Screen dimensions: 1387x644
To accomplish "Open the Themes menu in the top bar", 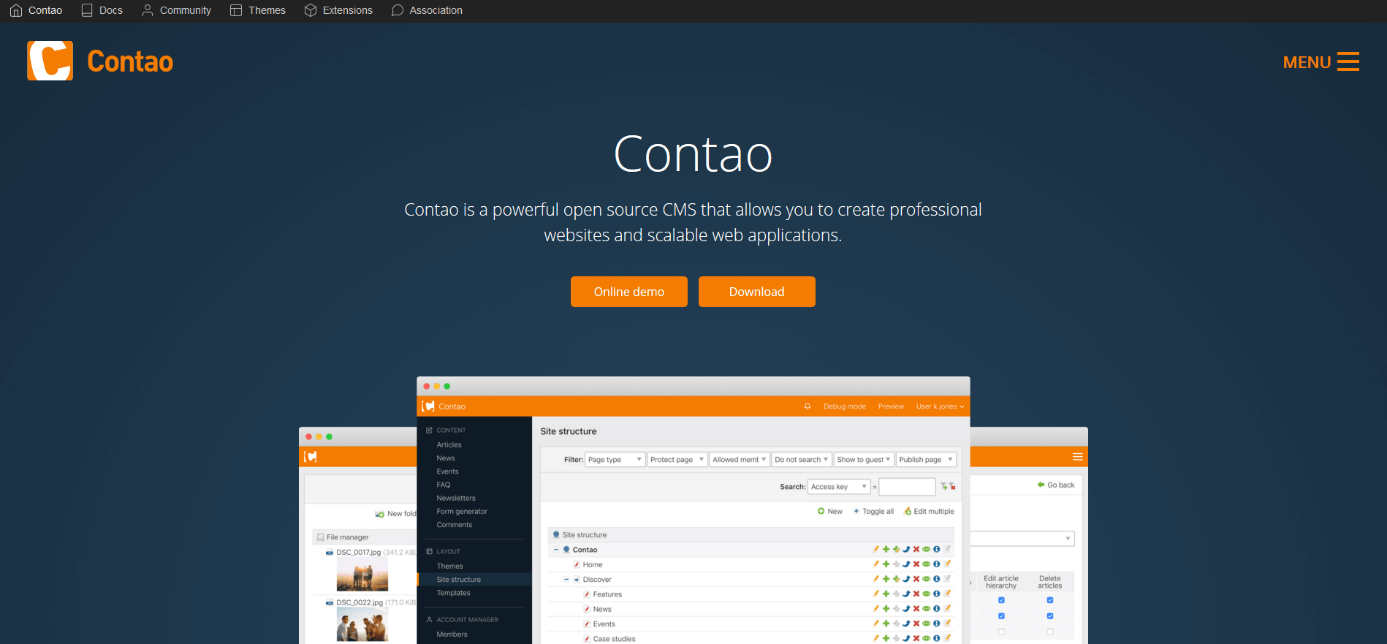I will click(x=258, y=10).
